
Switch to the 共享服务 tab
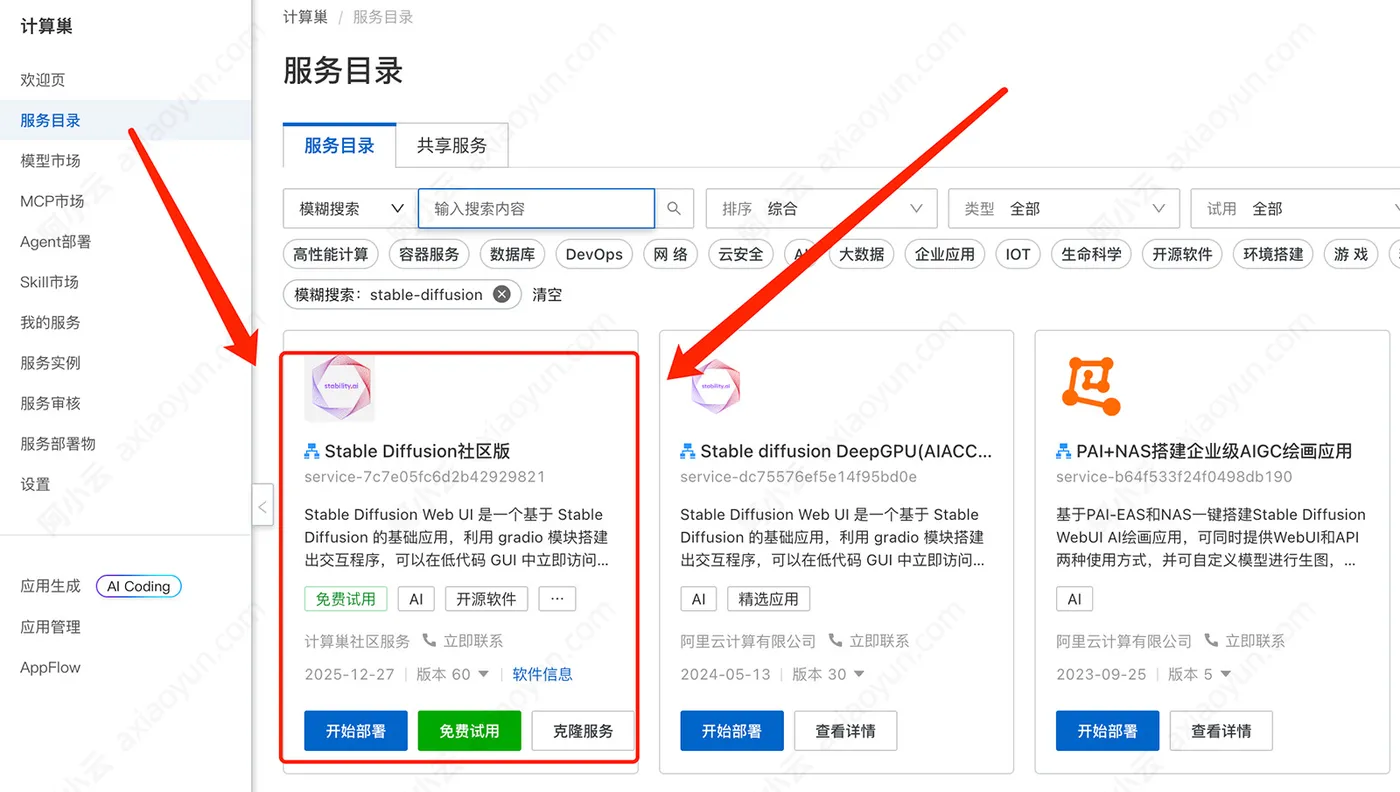[452, 145]
